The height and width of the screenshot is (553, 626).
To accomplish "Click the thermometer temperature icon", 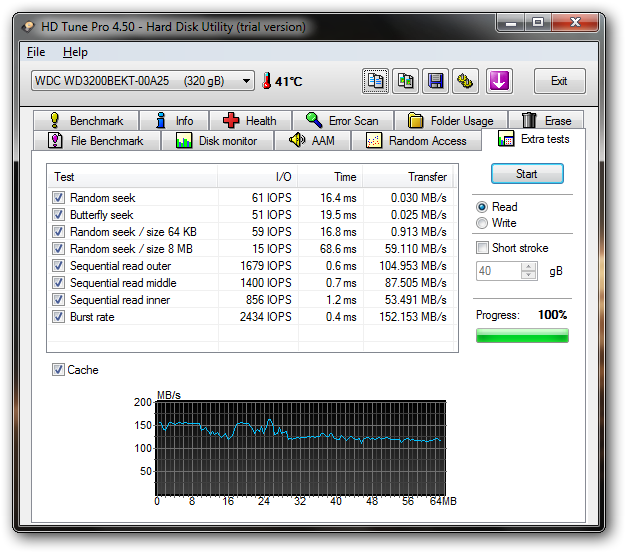I will (266, 81).
